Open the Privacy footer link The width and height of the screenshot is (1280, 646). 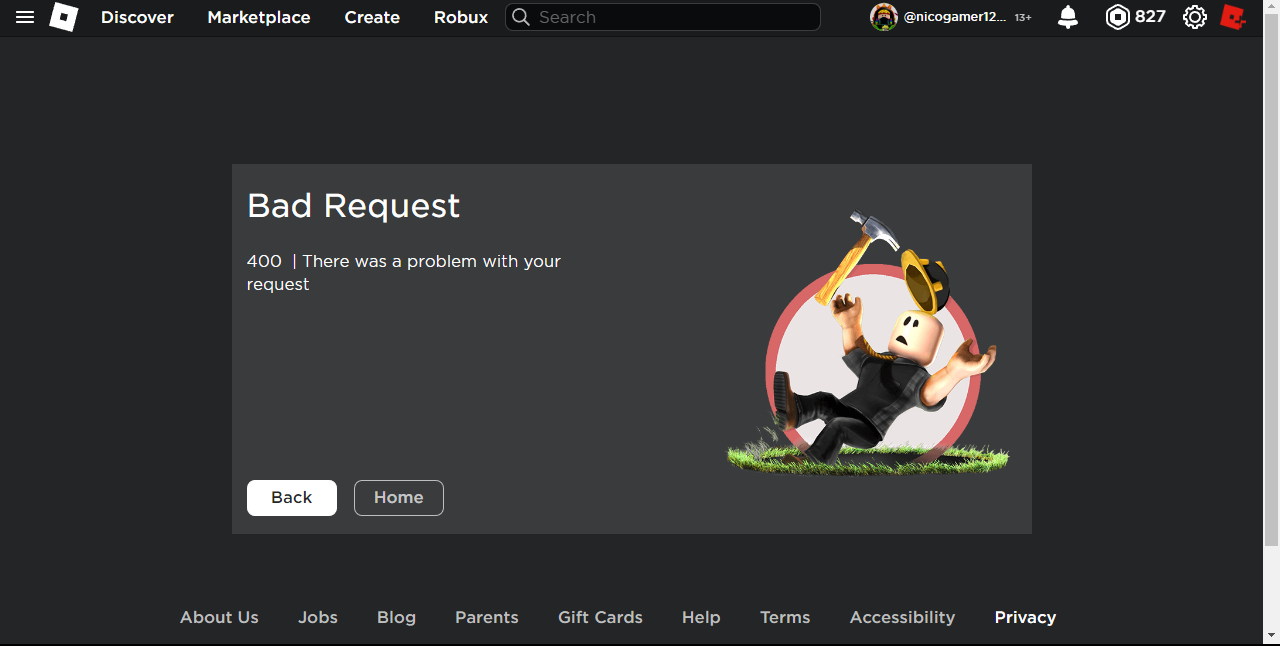(1025, 617)
